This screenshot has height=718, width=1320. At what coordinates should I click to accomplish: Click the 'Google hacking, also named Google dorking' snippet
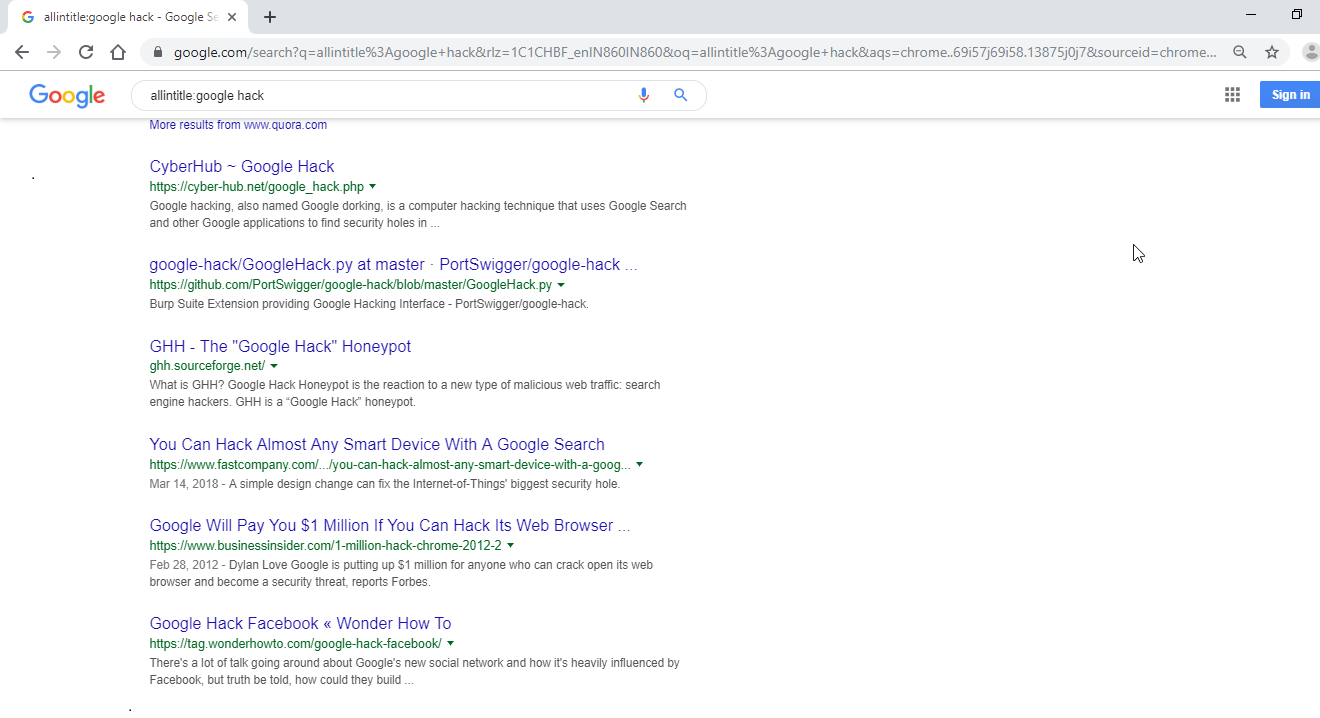[x=418, y=214]
